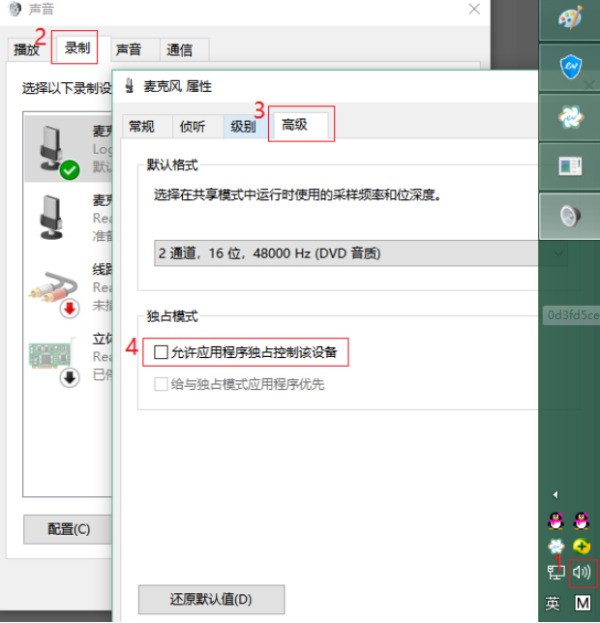Click the M input method icon
Image resolution: width=600 pixels, height=623 pixels.
tap(583, 603)
